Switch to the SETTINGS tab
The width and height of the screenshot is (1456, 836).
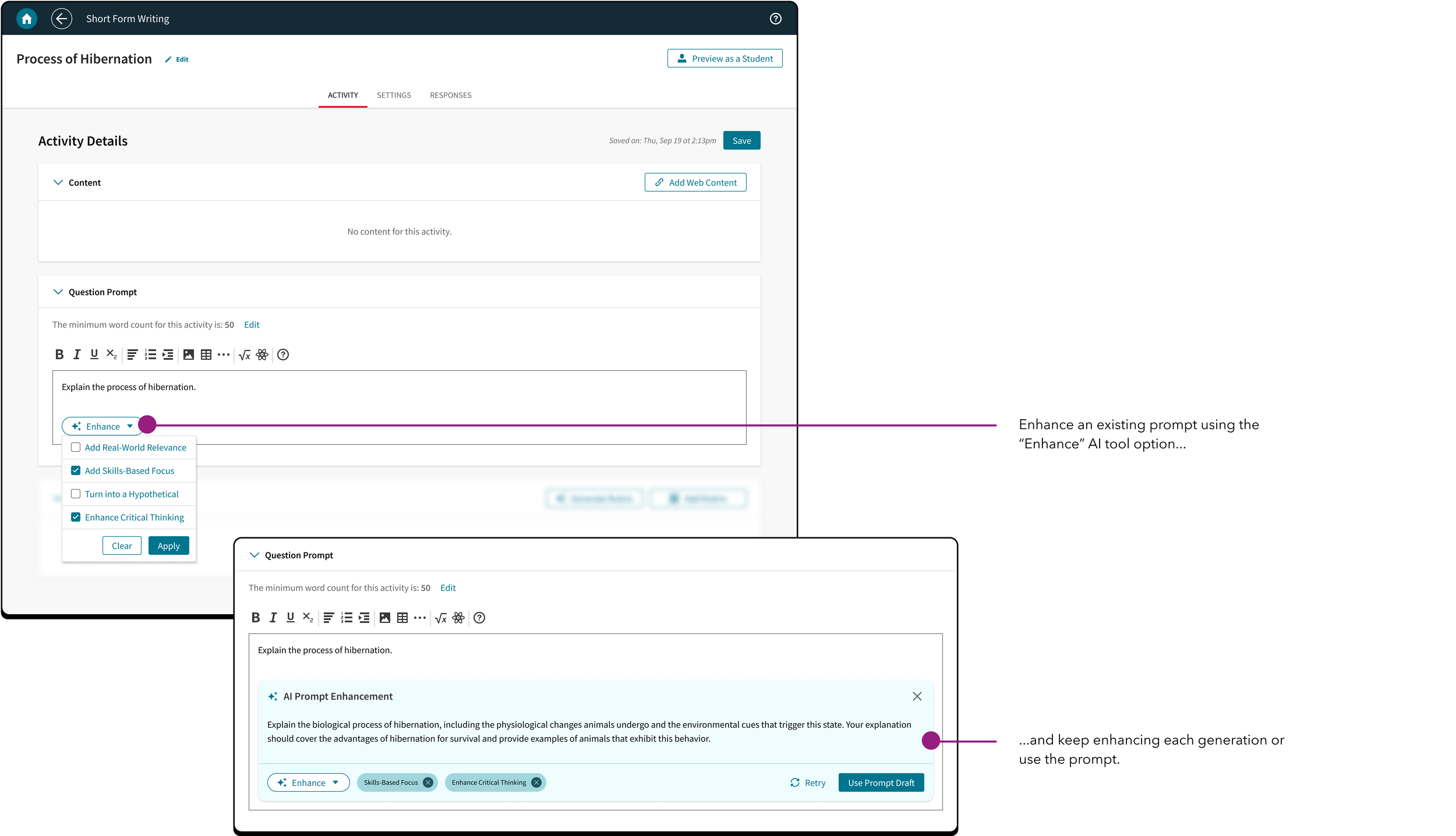394,95
